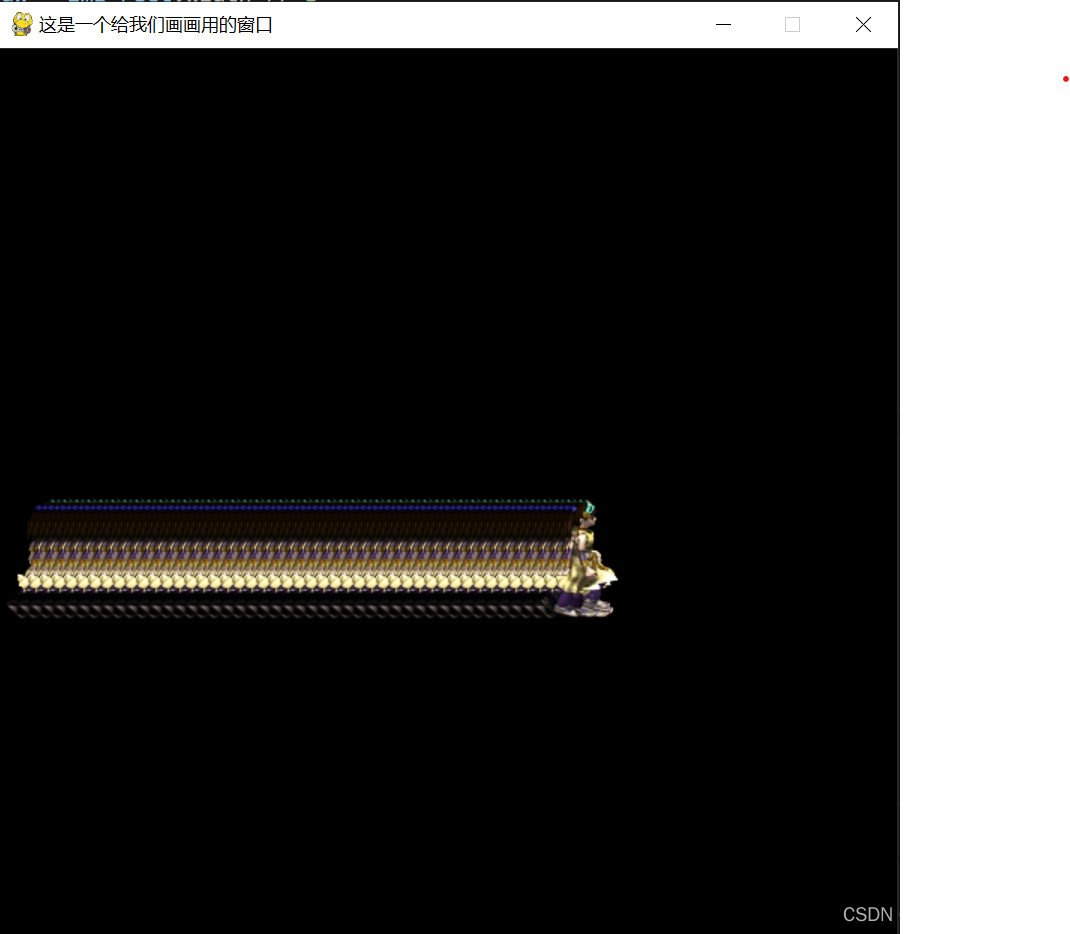Click the pygame snake icon in title bar
This screenshot has width=1070, height=934.
[22, 25]
